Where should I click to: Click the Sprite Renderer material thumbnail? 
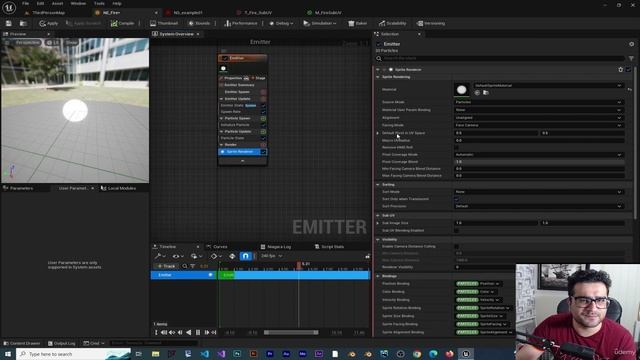(x=462, y=89)
